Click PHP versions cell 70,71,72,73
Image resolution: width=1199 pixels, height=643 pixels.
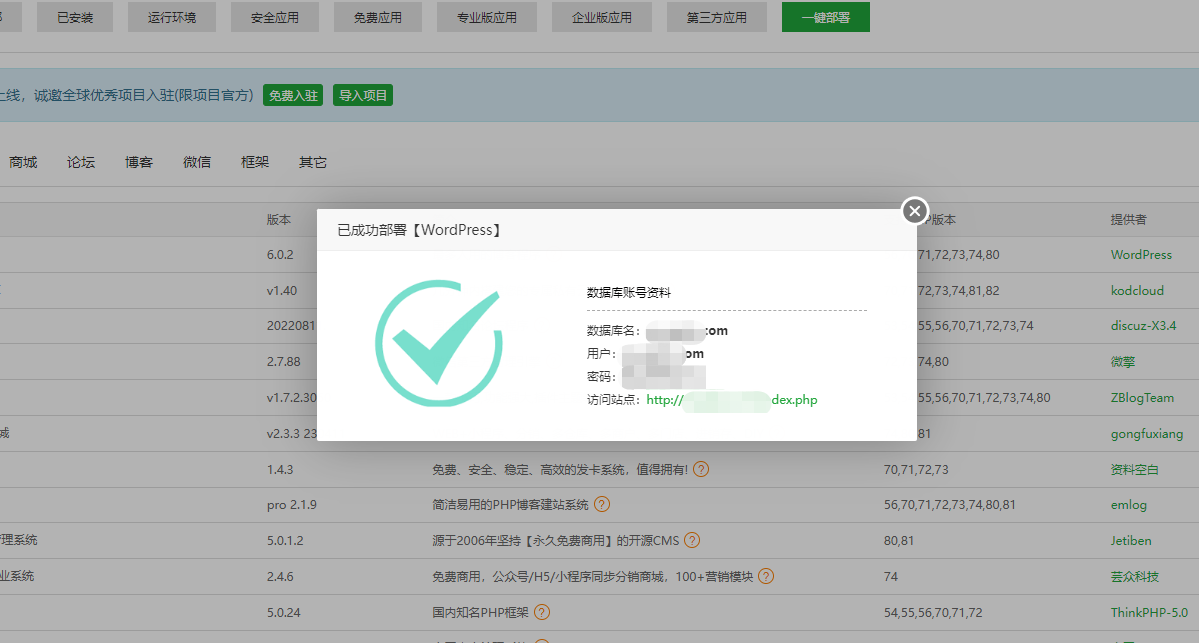click(916, 469)
